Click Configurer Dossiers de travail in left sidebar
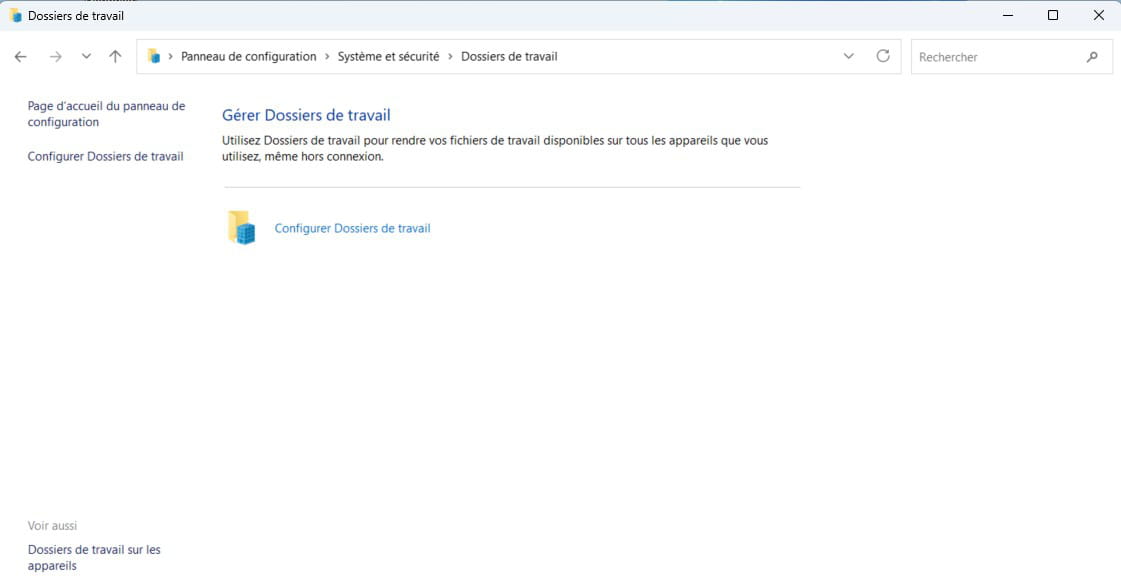The image size is (1121, 587). point(105,156)
